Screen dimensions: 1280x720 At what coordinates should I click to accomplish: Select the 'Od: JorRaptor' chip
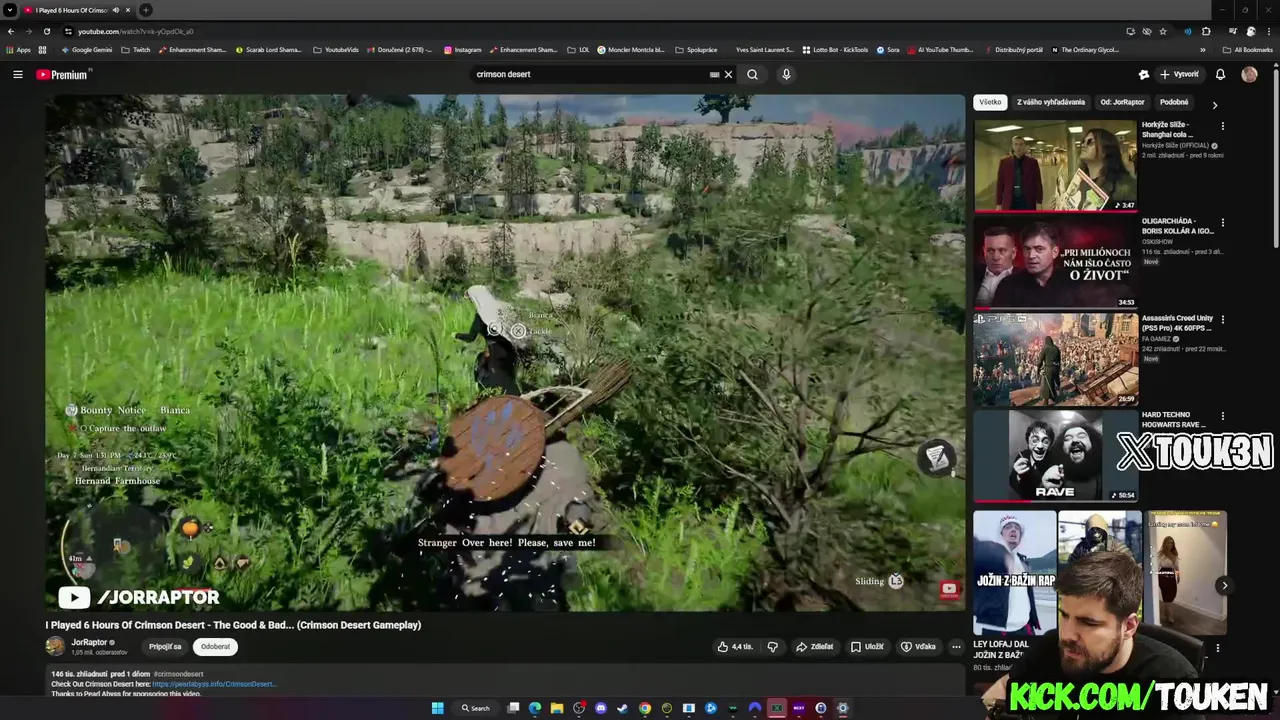pyautogui.click(x=1122, y=102)
